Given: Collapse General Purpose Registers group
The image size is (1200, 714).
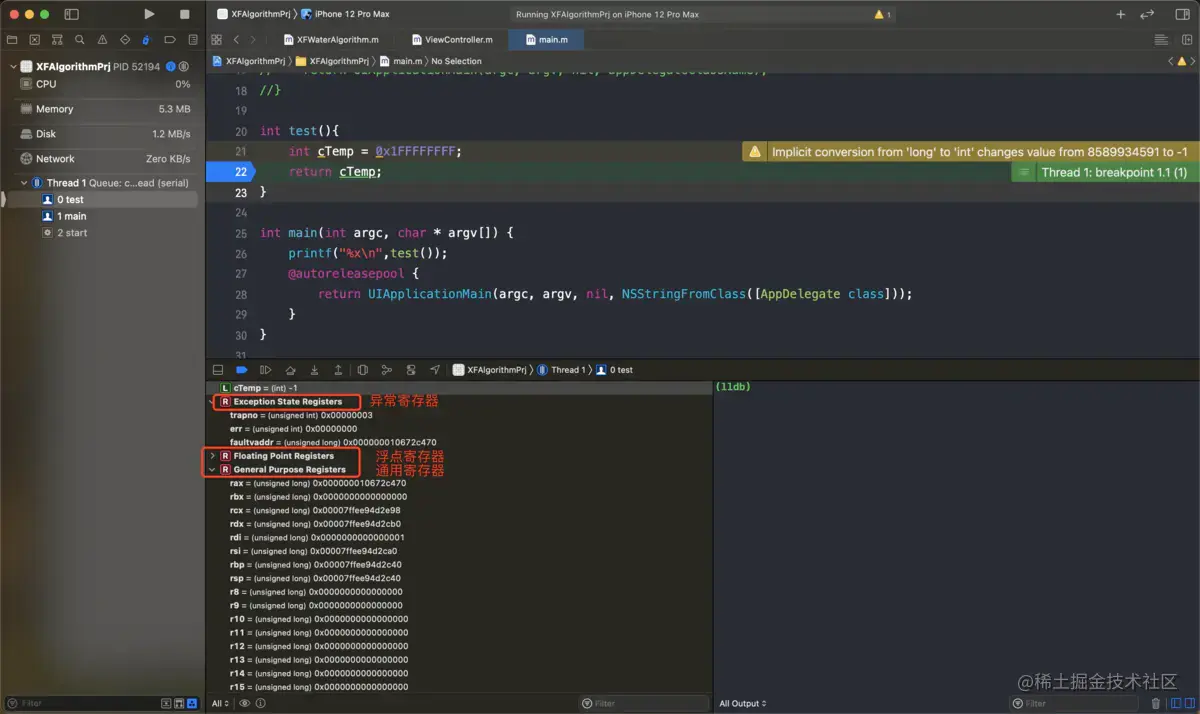Looking at the screenshot, I should 212,469.
